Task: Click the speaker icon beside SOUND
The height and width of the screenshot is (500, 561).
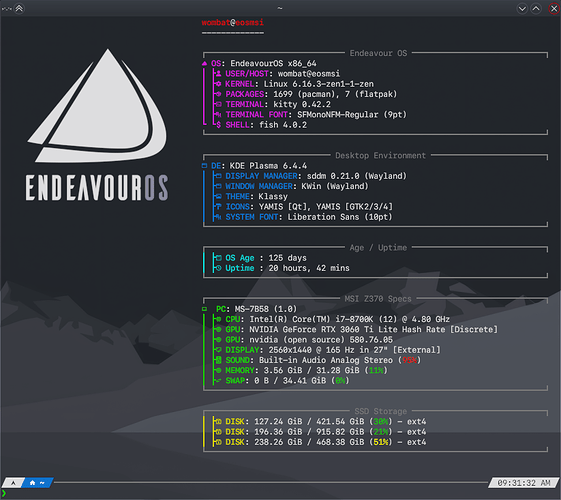Action: point(218,360)
